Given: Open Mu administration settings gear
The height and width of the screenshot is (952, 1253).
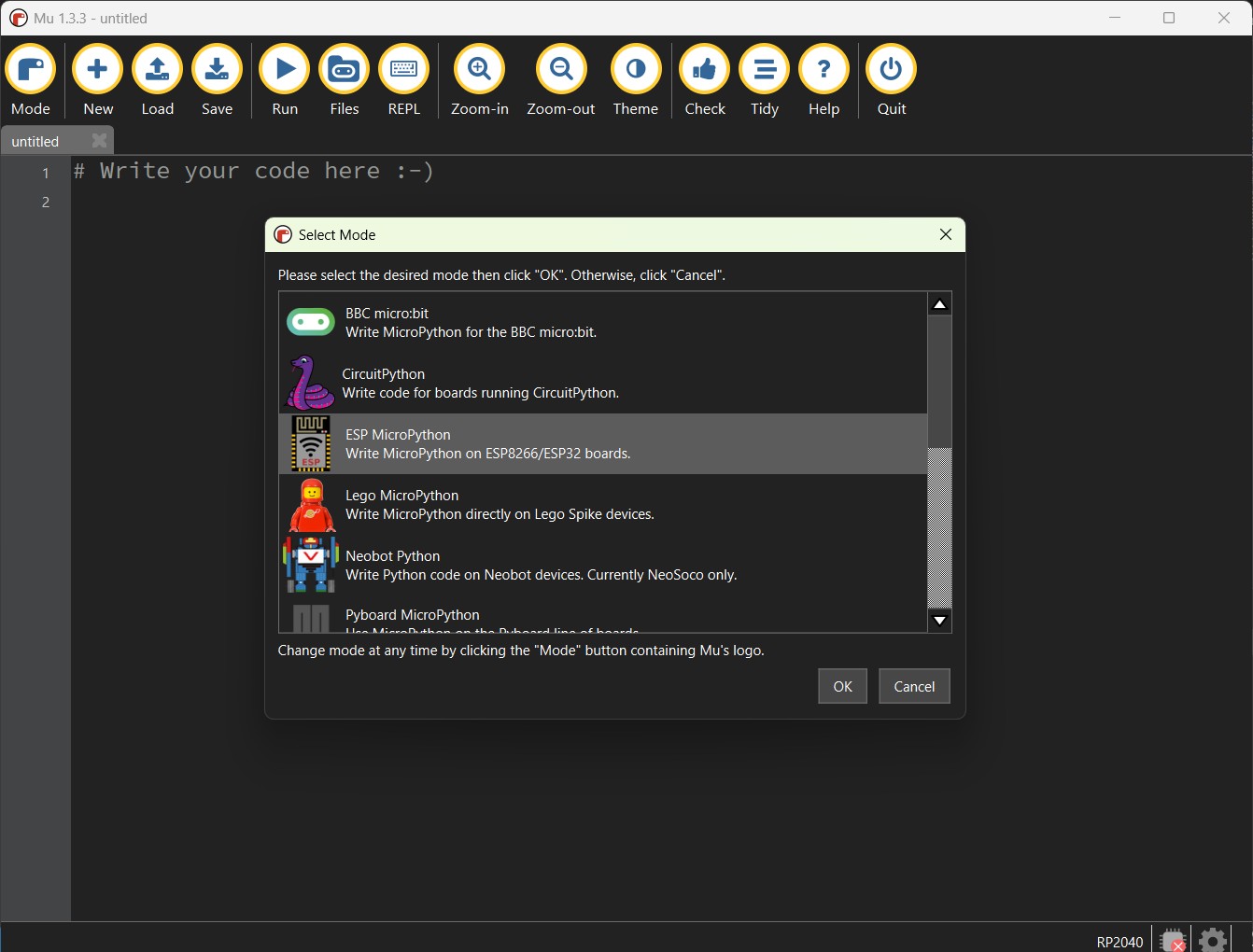Looking at the screenshot, I should pos(1213,940).
